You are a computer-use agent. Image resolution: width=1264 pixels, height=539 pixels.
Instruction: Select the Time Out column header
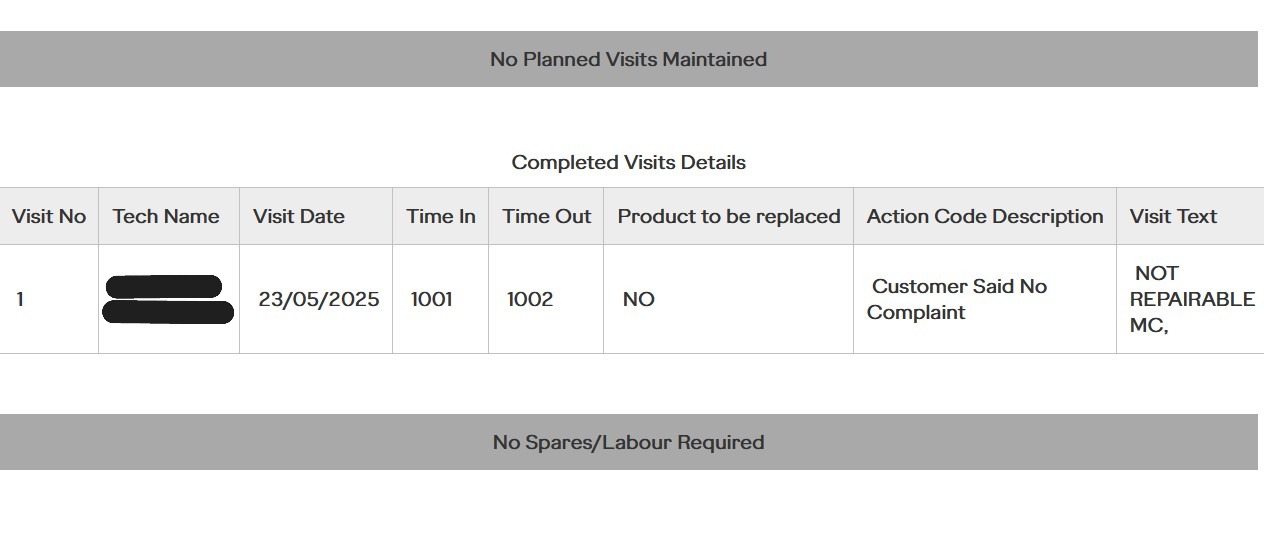pyautogui.click(x=546, y=216)
